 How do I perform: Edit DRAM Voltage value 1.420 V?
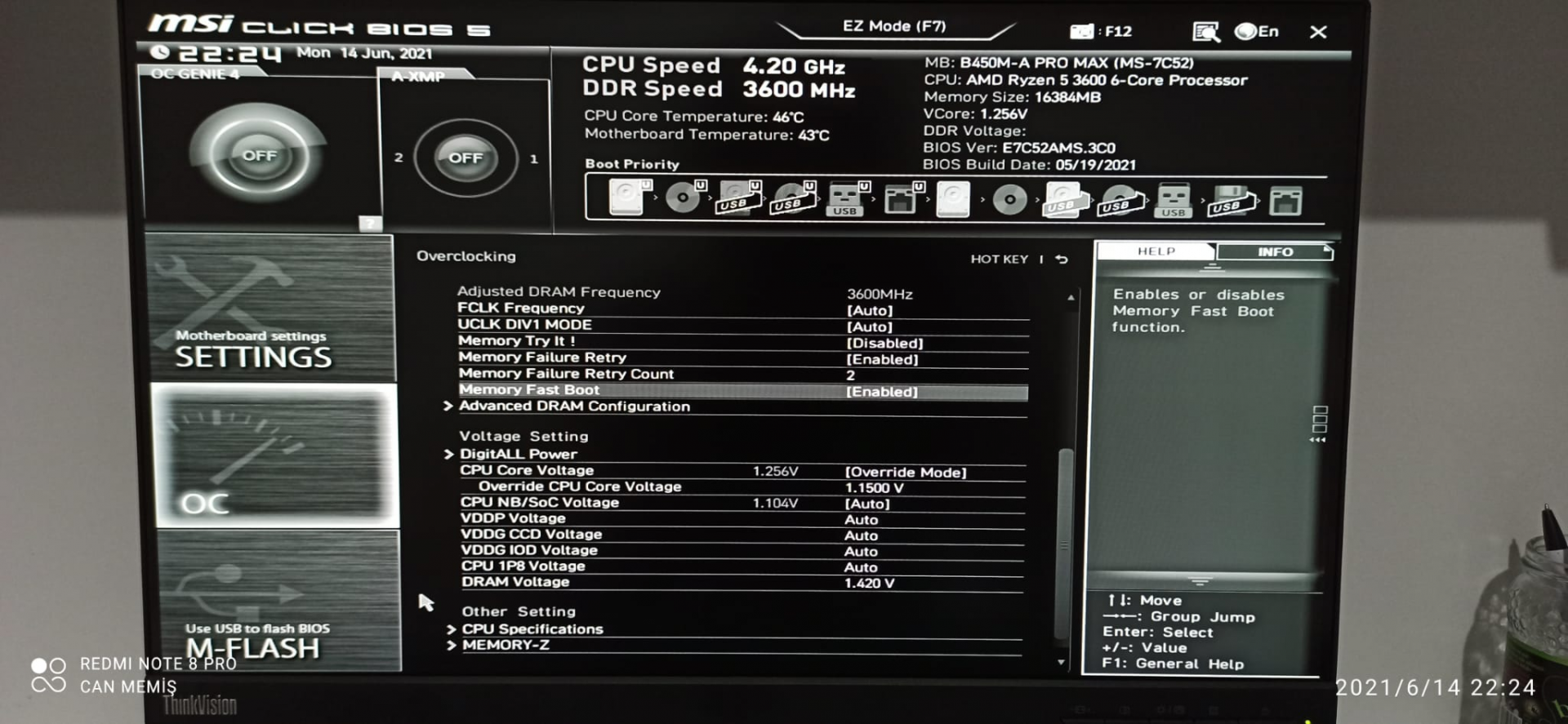(x=869, y=583)
